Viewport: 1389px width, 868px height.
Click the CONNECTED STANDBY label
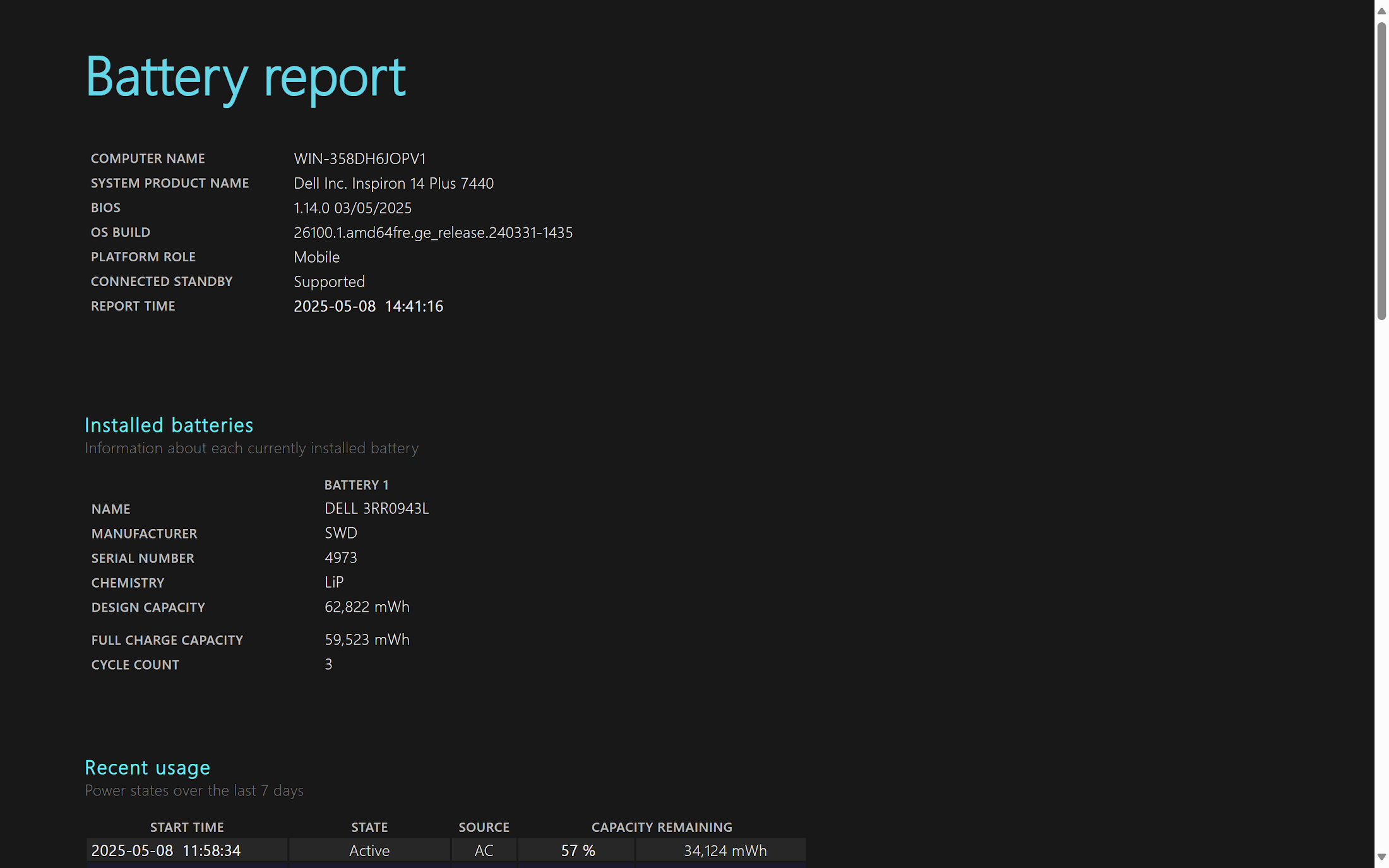[162, 282]
